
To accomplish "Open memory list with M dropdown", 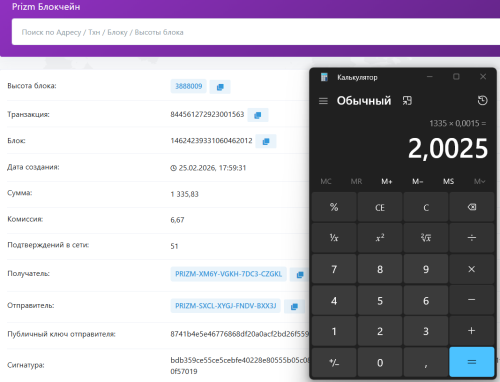I will (x=479, y=181).
